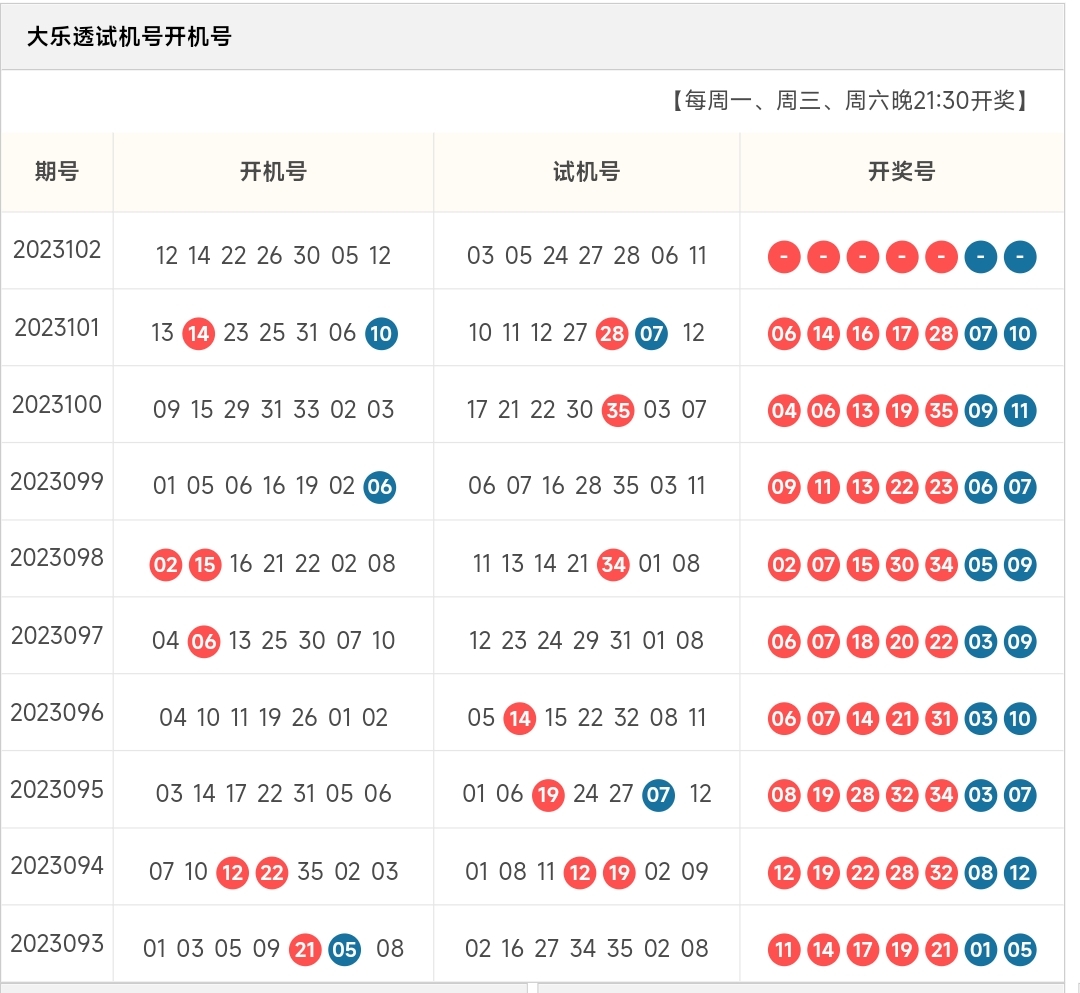The height and width of the screenshot is (993, 1080).
Task: Click the 开奖号 column header
Action: click(902, 171)
